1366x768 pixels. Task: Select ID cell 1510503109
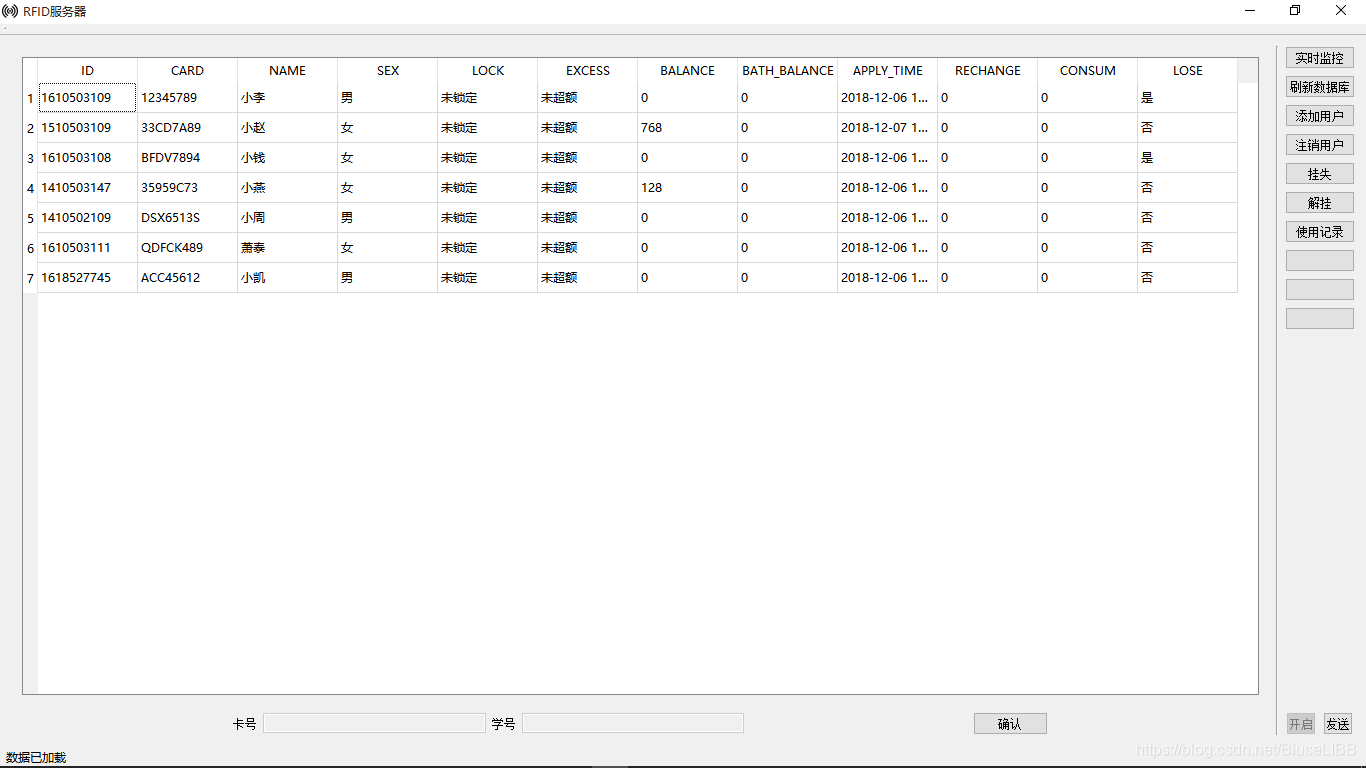coord(88,128)
